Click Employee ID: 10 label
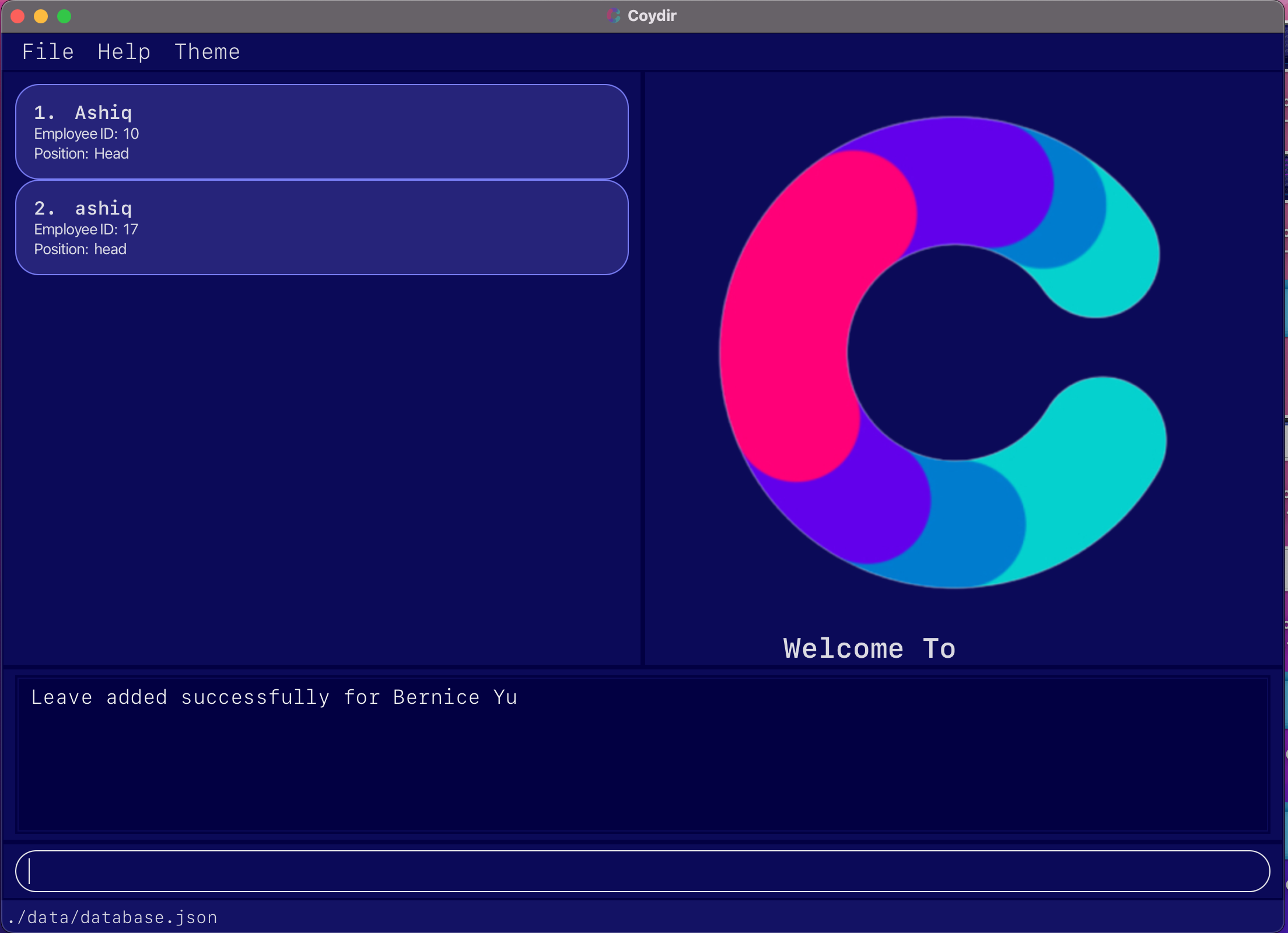The width and height of the screenshot is (1288, 933). click(x=86, y=134)
